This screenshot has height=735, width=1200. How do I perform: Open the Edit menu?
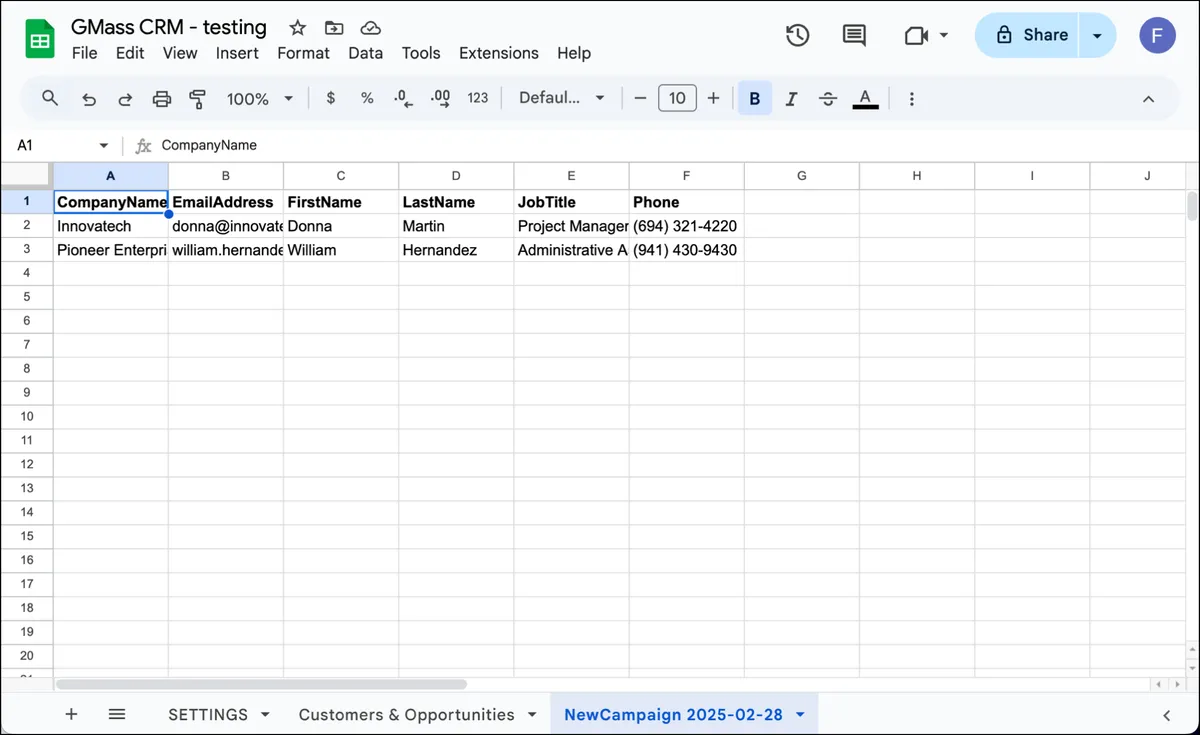click(x=130, y=53)
